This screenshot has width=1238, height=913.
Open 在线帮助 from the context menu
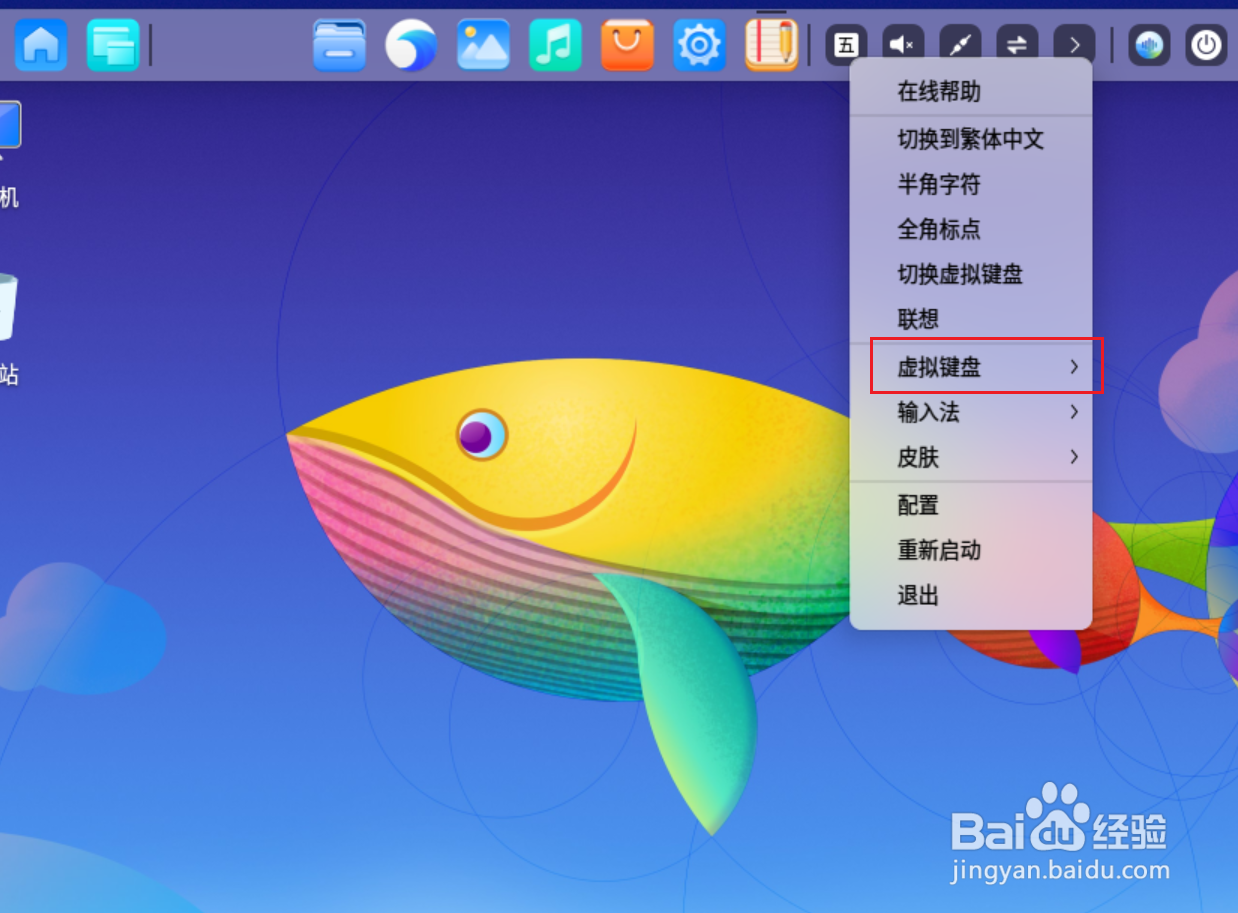click(x=970, y=92)
